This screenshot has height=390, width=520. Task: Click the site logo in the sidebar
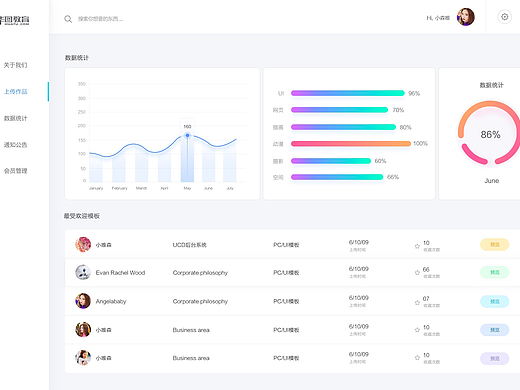tap(14, 20)
